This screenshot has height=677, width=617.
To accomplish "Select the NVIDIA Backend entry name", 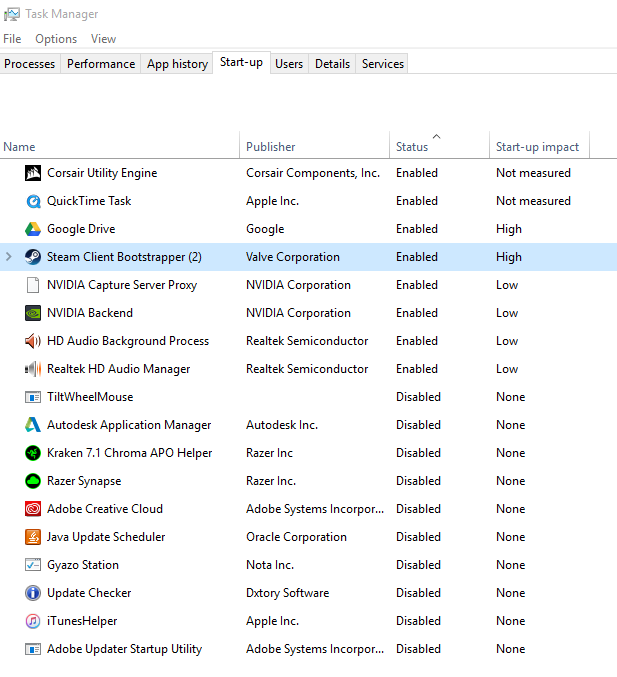I will (90, 313).
